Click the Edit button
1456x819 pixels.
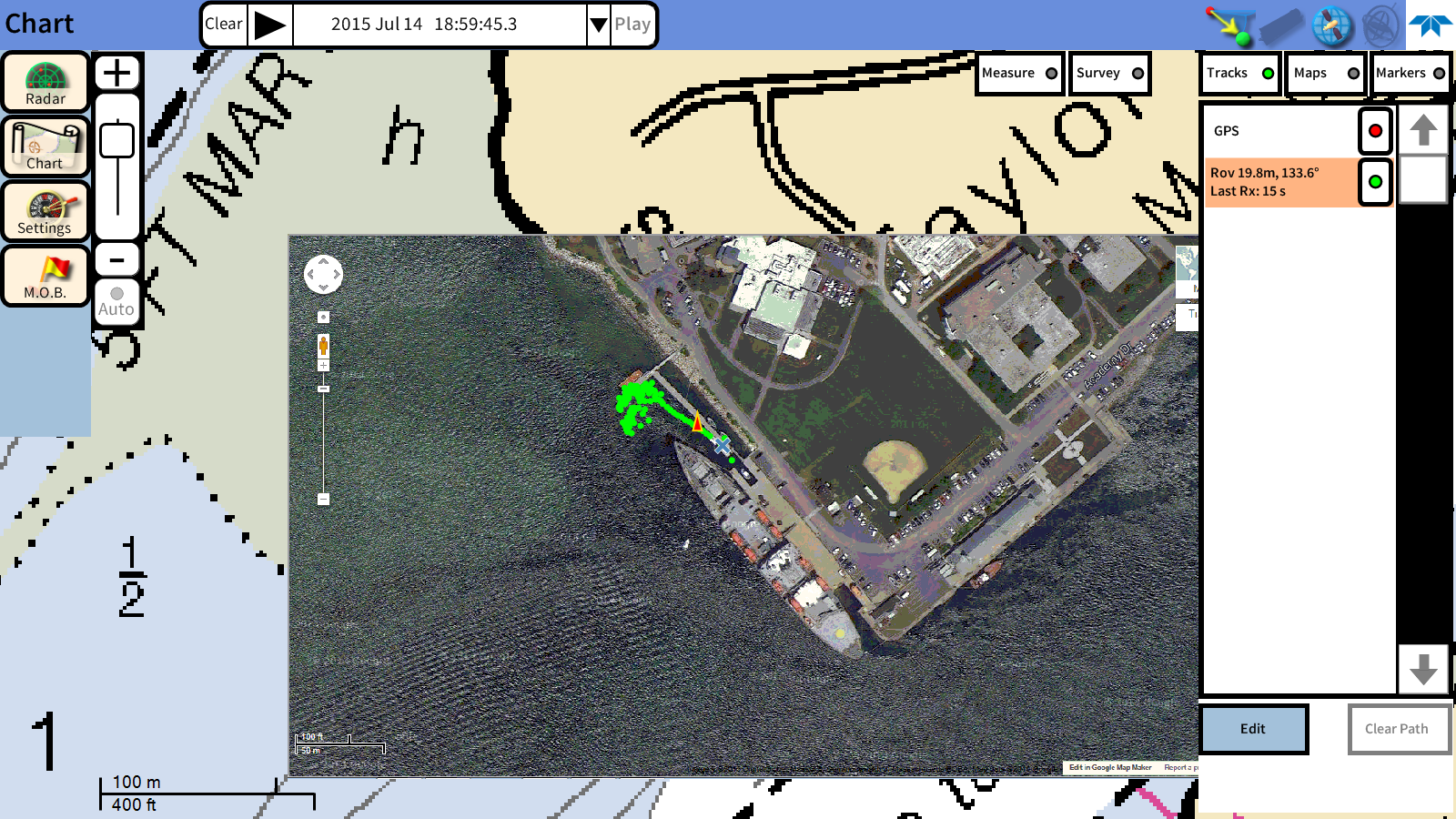(x=1253, y=729)
